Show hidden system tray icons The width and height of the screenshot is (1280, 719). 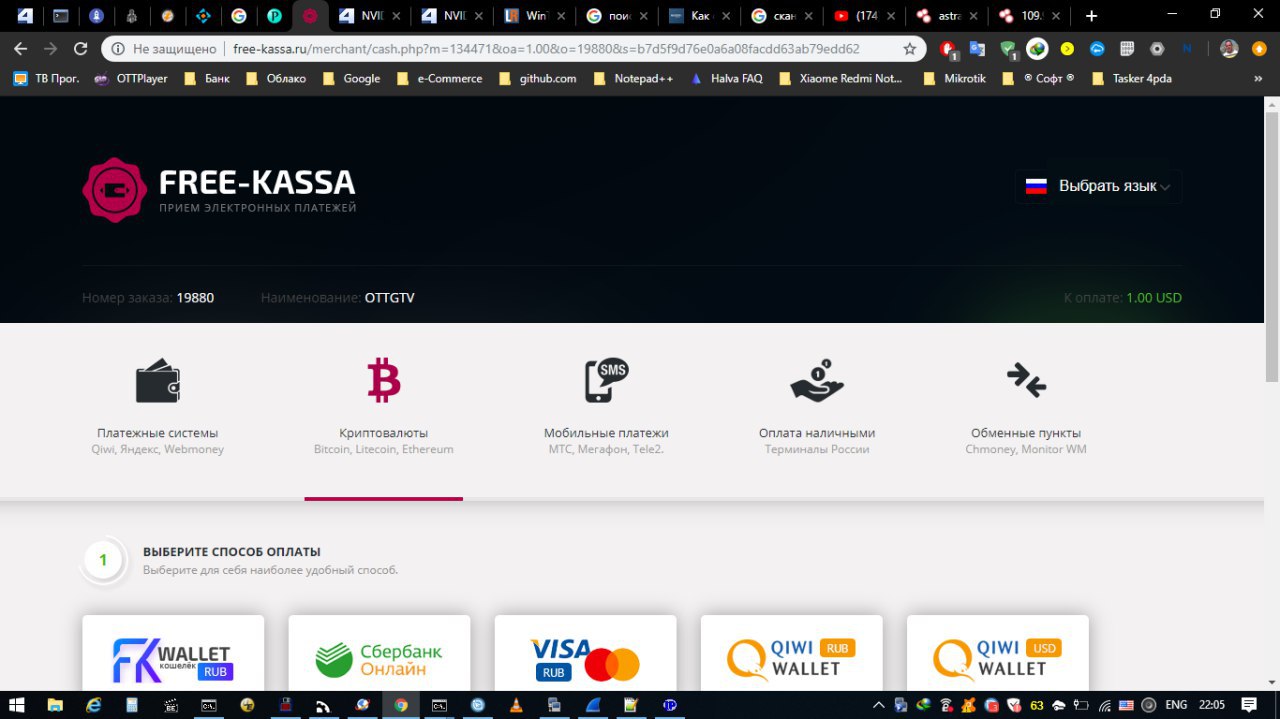click(x=879, y=705)
